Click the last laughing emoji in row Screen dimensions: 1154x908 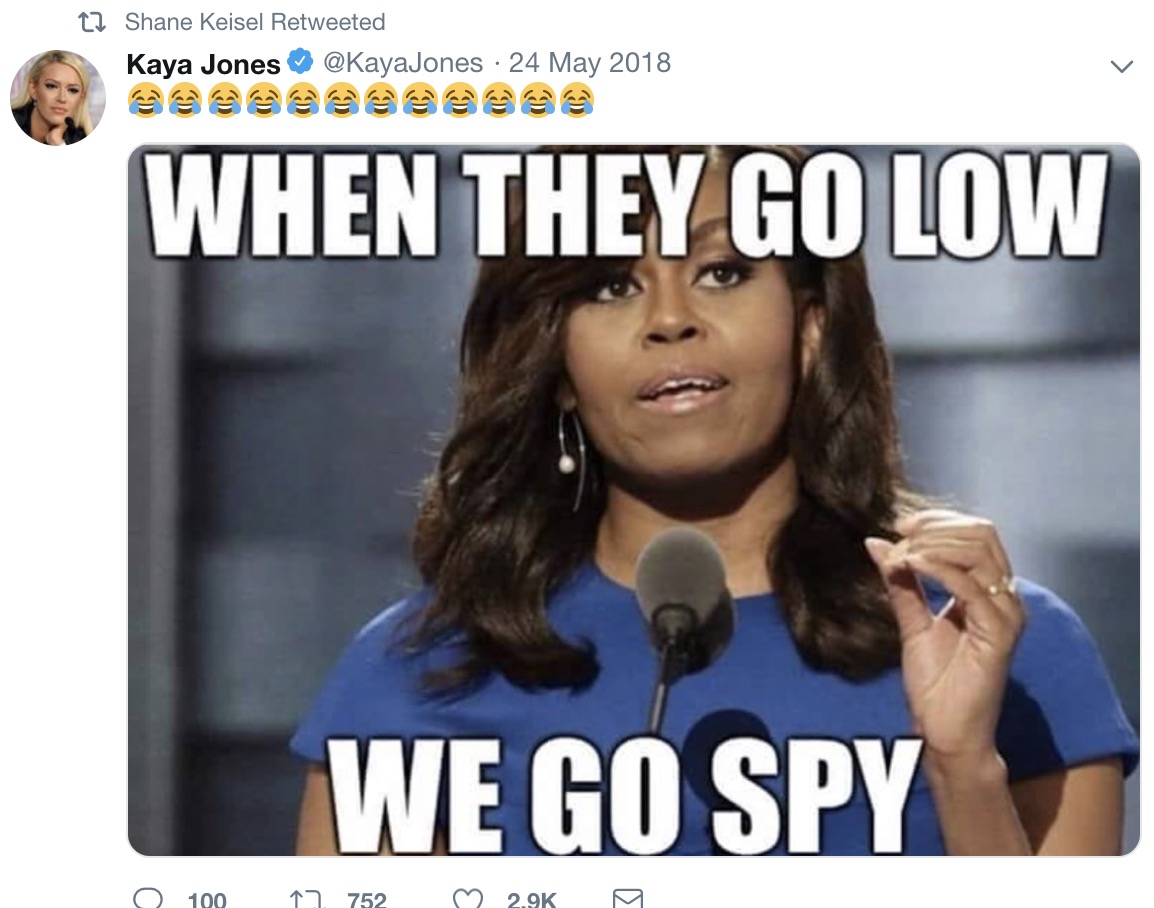point(576,101)
